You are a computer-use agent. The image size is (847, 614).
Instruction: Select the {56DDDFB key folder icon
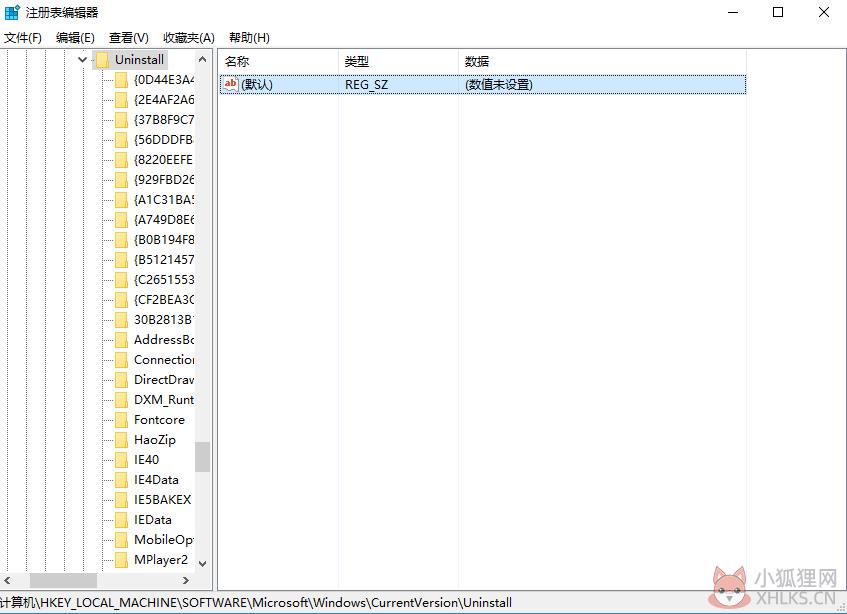(x=122, y=140)
